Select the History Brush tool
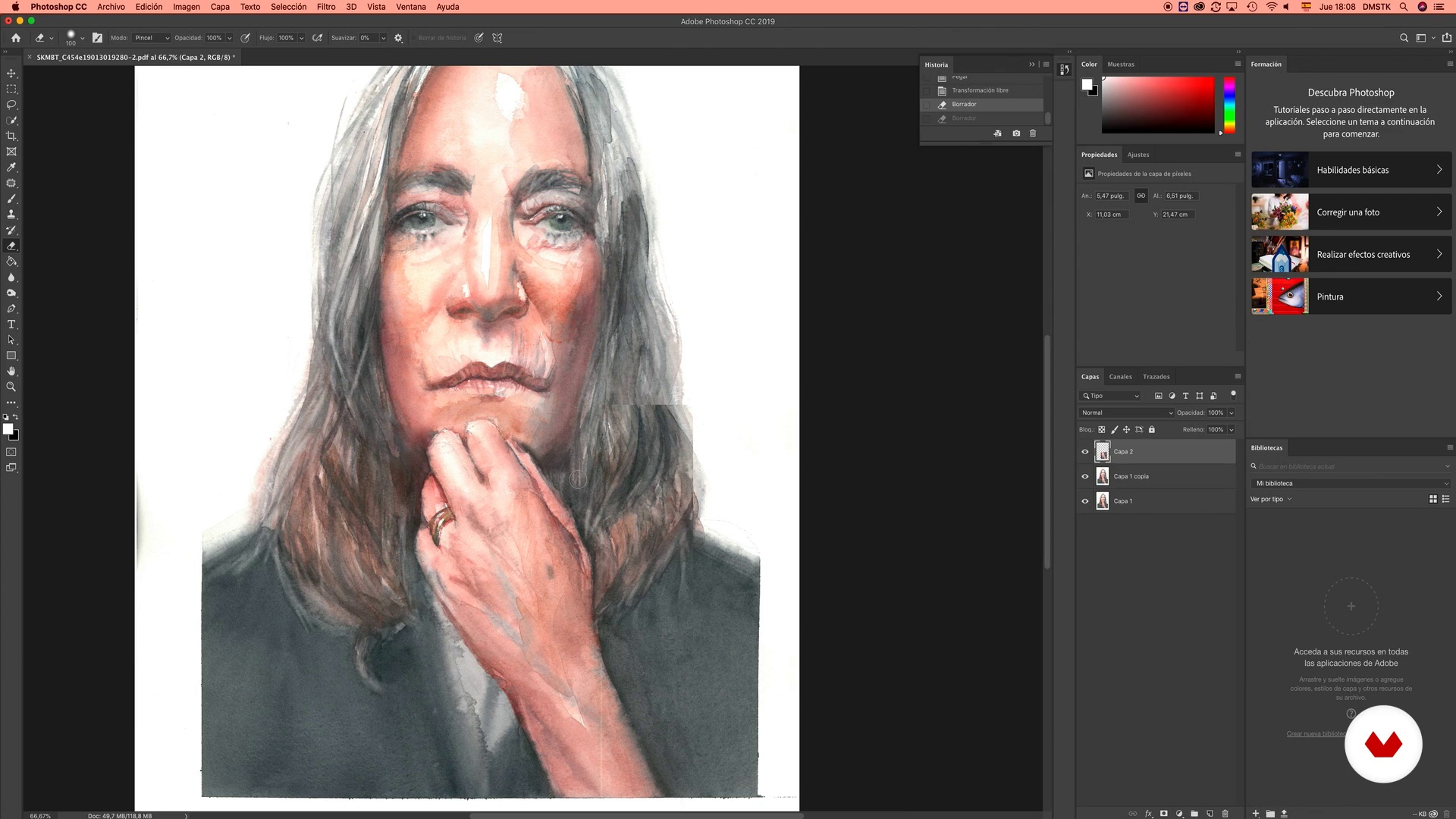The width and height of the screenshot is (1456, 819). 11,231
